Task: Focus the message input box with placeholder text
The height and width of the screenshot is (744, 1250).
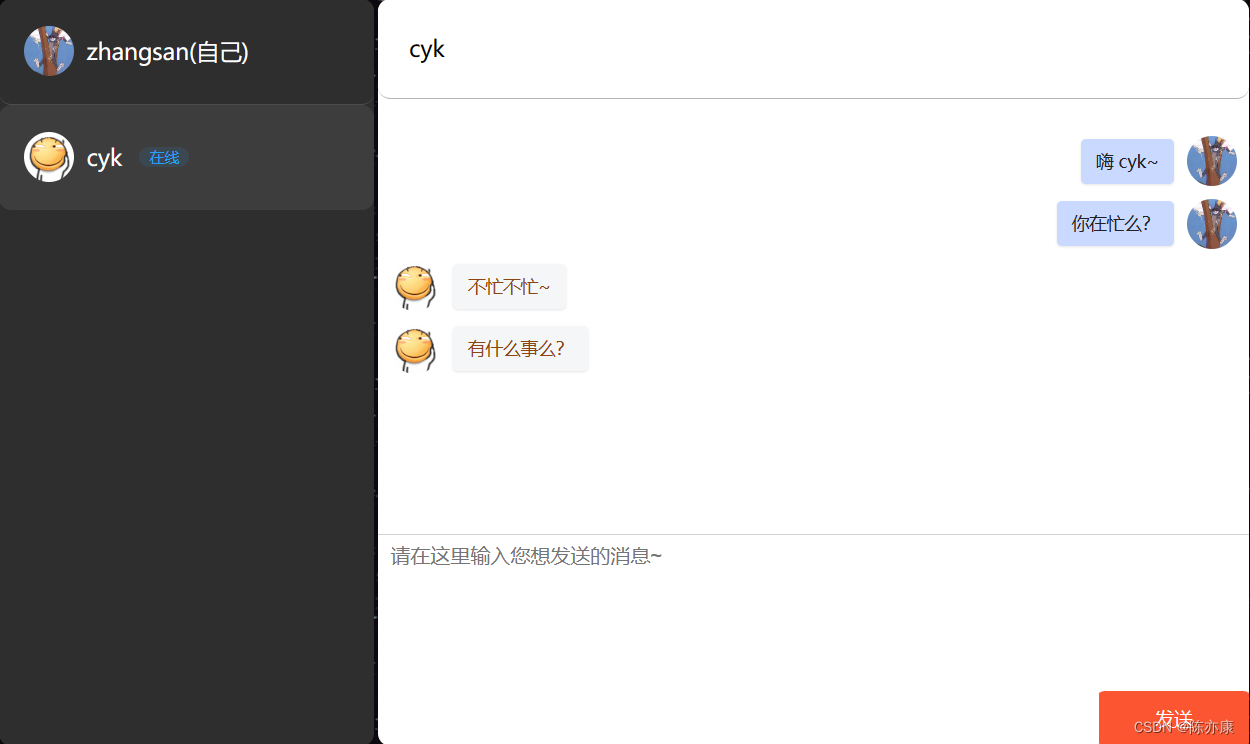Action: (x=813, y=612)
